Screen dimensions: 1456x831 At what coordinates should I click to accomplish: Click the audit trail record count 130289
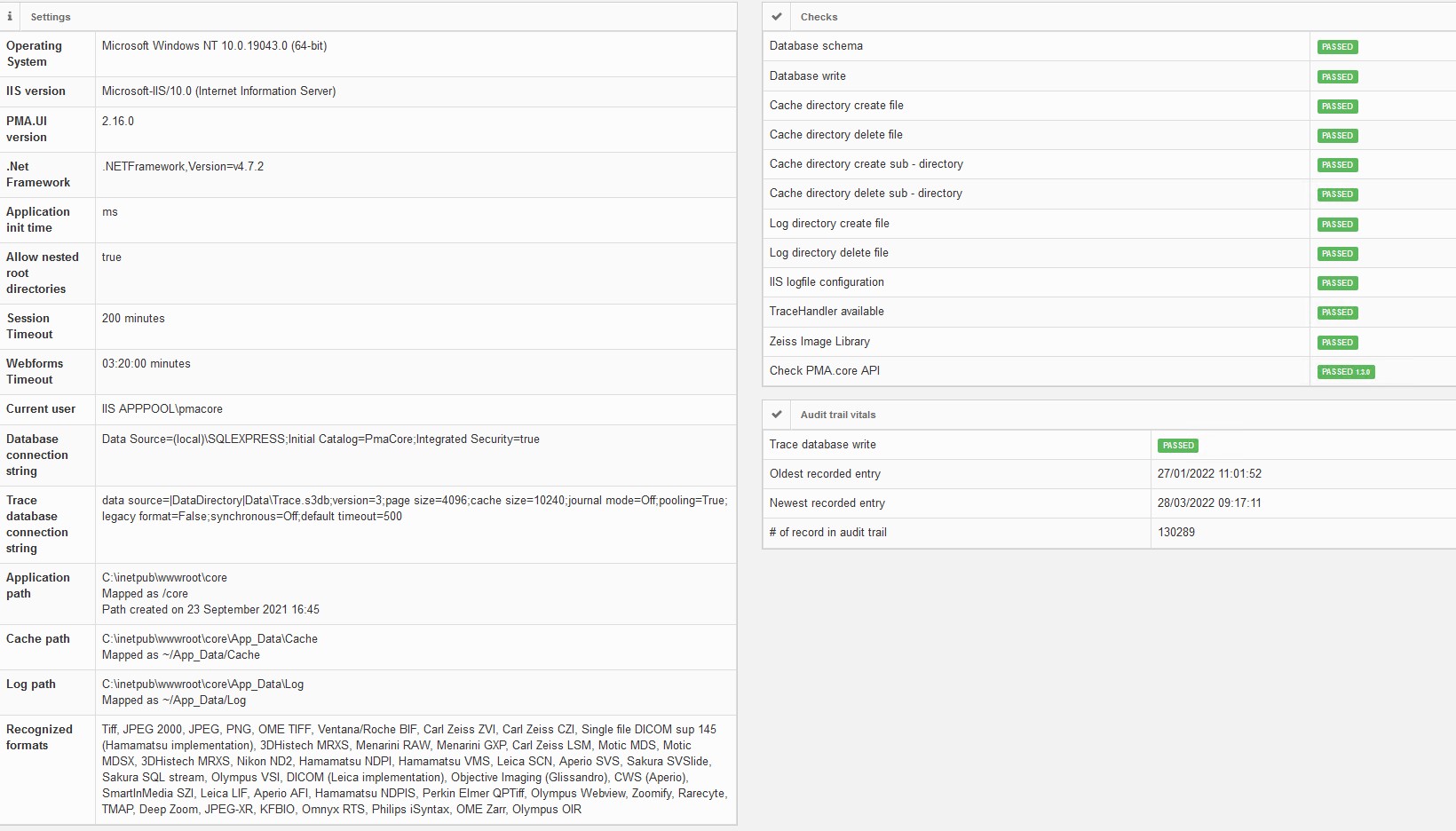pyautogui.click(x=1176, y=533)
